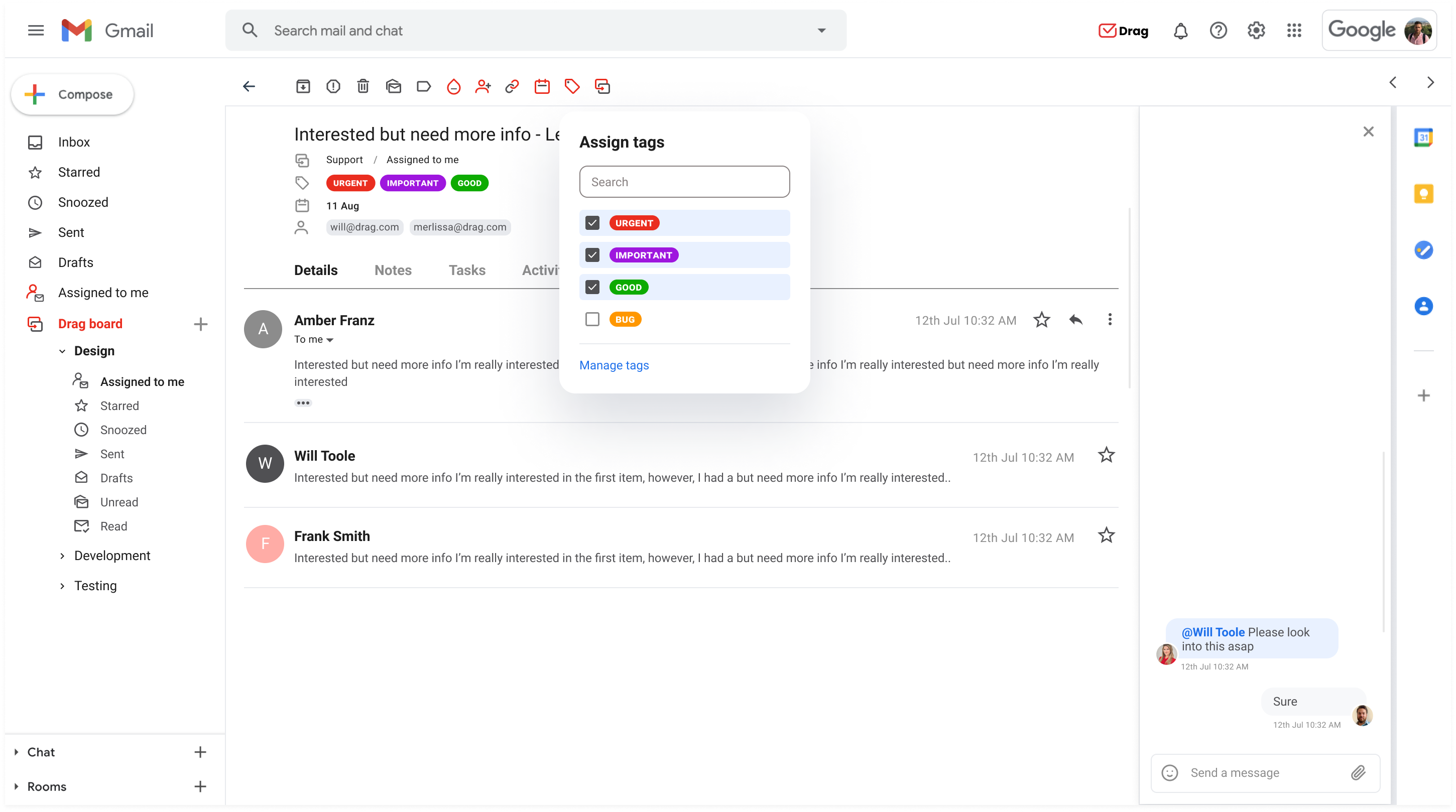This screenshot has height=812, width=1456.
Task: Click the tag Search field
Action: [x=684, y=182]
